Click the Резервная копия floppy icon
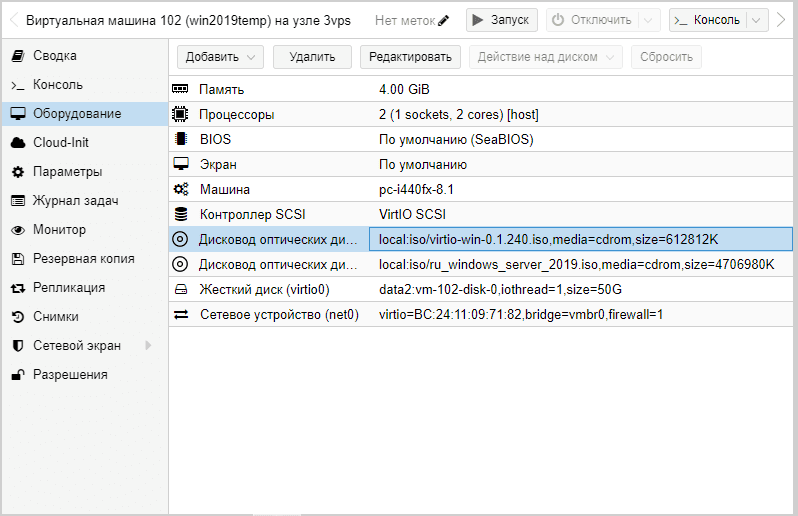 [18, 259]
